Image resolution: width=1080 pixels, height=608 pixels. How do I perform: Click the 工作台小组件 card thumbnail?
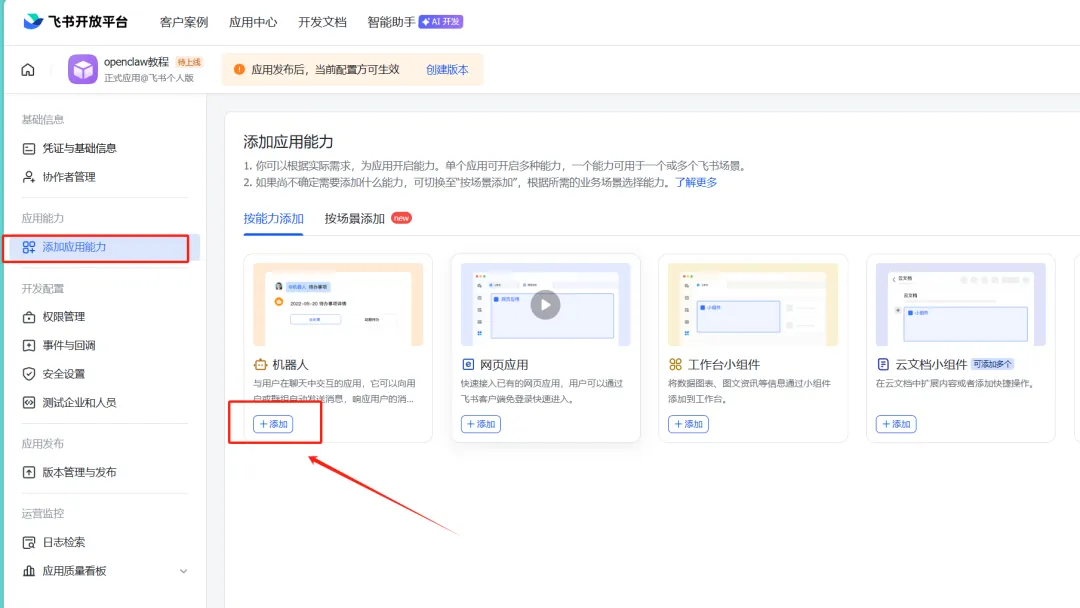tap(753, 304)
